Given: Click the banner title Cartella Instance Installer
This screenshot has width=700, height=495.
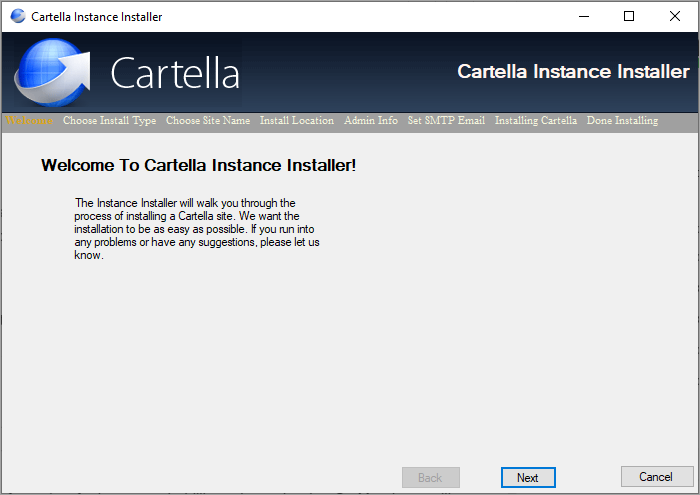Looking at the screenshot, I should [574, 72].
